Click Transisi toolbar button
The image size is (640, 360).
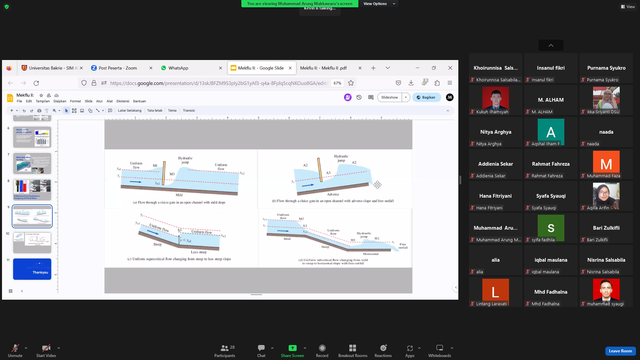point(189,111)
